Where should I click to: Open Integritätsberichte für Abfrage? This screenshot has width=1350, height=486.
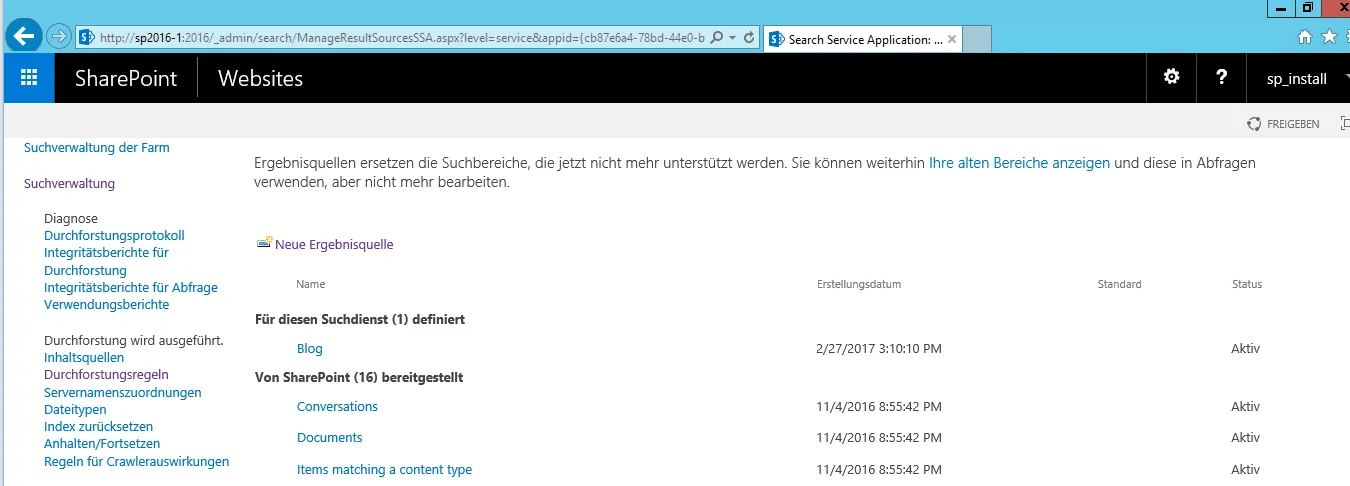(x=131, y=287)
